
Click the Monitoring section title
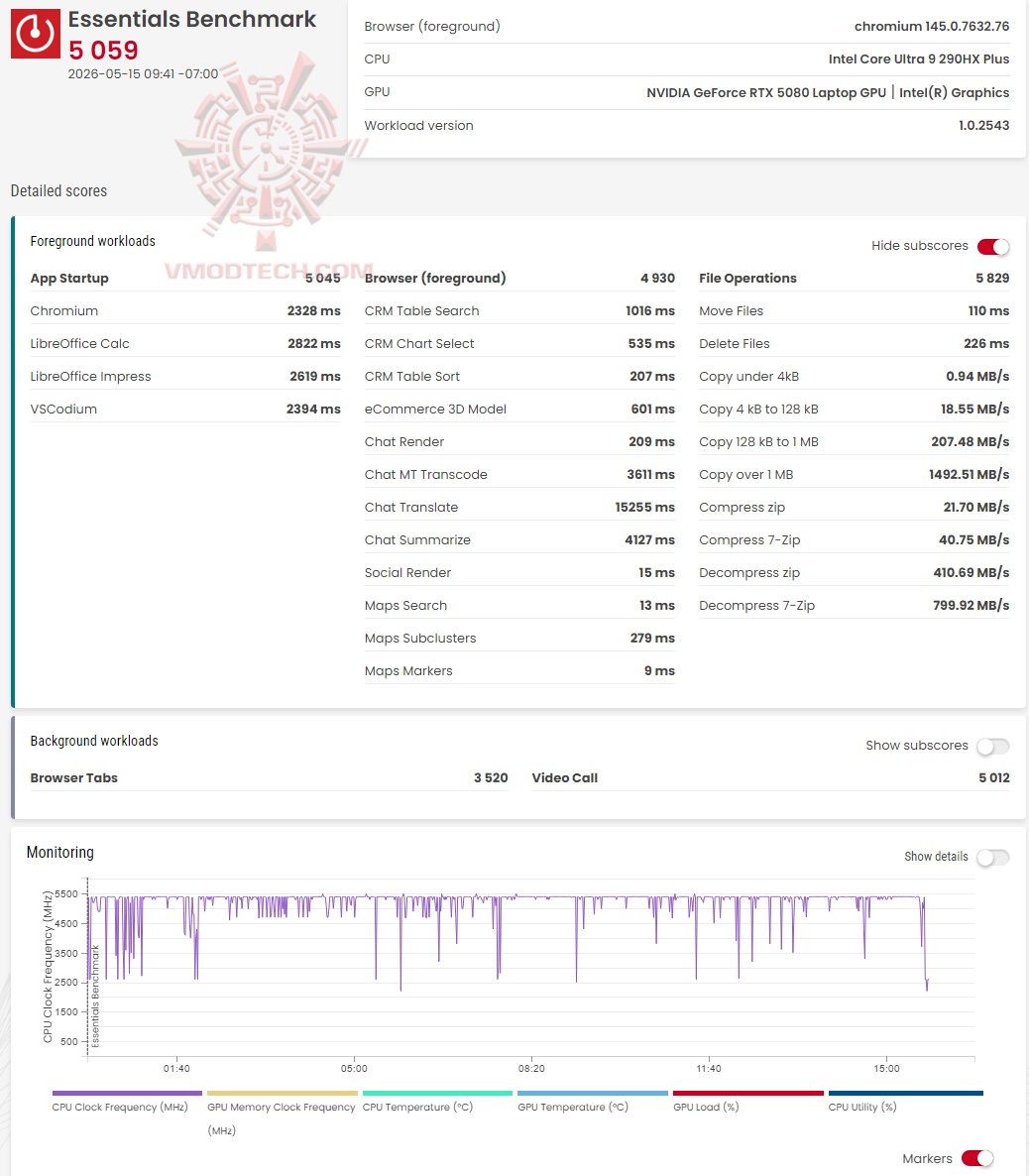tap(60, 852)
